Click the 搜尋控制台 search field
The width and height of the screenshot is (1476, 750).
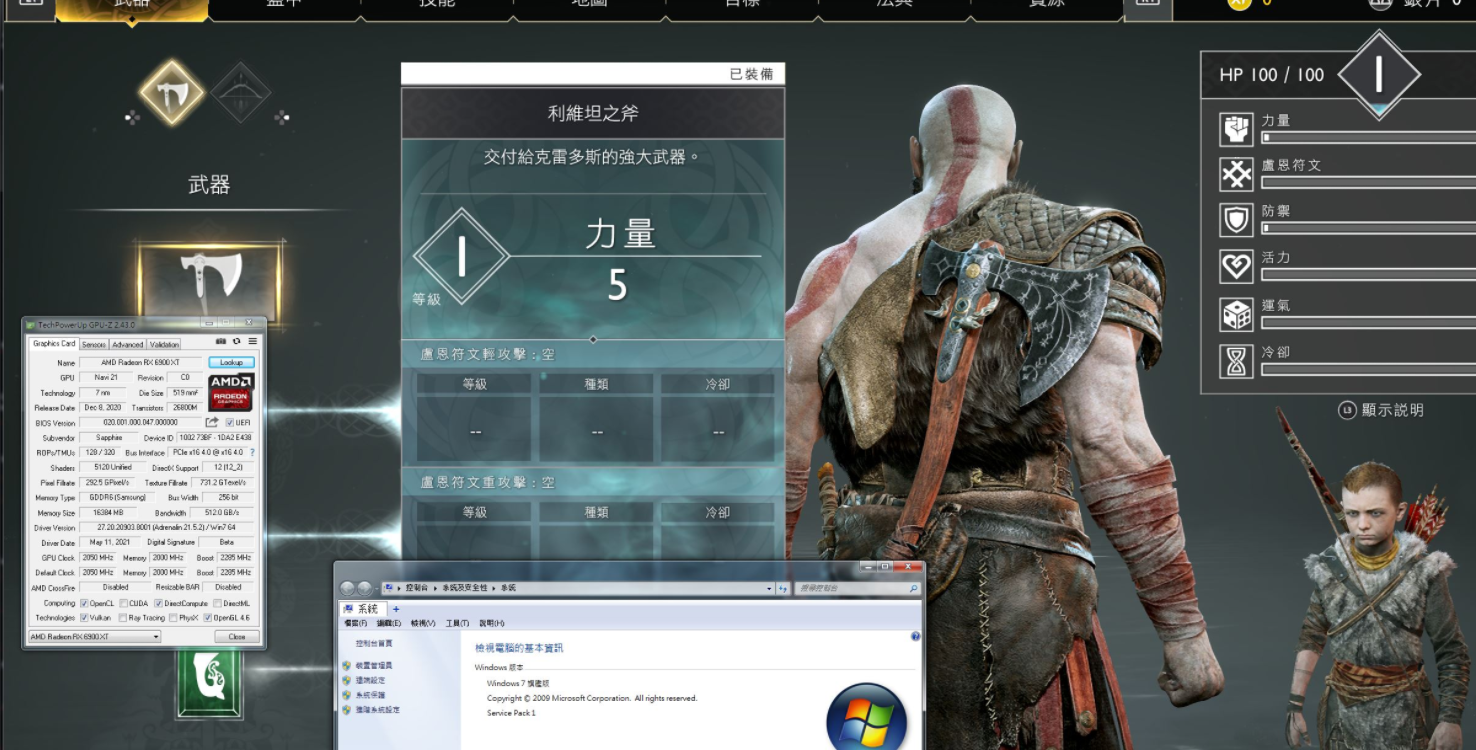coord(855,589)
